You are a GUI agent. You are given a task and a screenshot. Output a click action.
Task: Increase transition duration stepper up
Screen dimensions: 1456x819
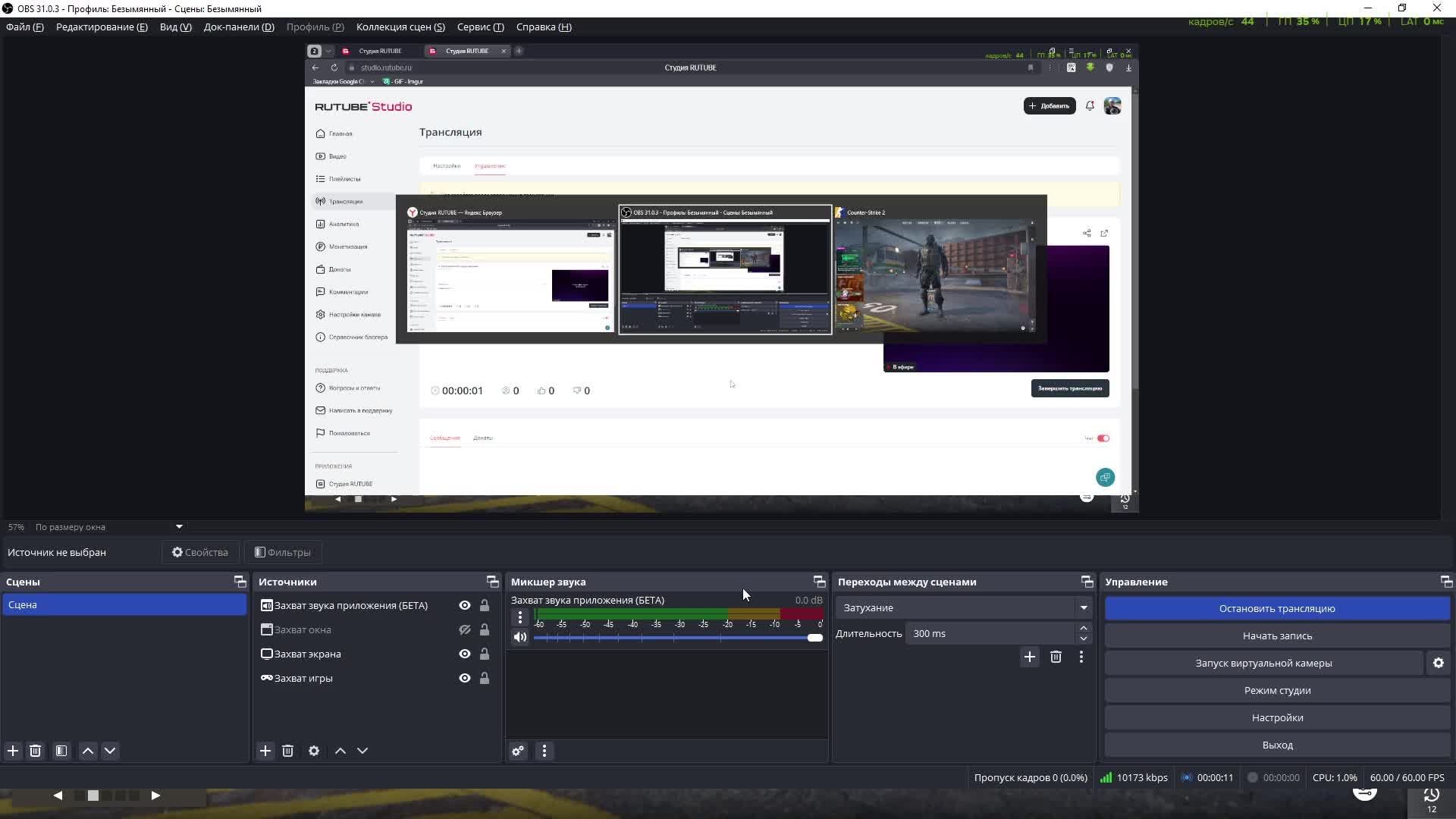(1084, 628)
